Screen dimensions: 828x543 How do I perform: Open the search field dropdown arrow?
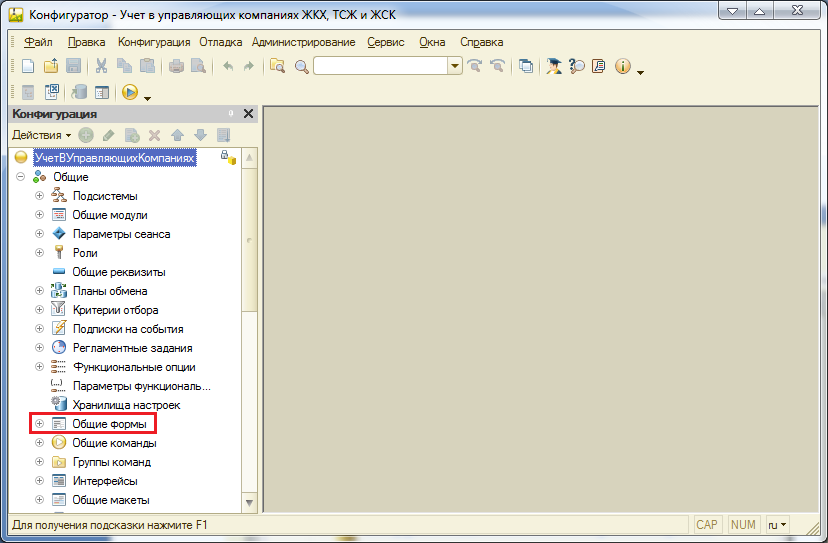(454, 66)
